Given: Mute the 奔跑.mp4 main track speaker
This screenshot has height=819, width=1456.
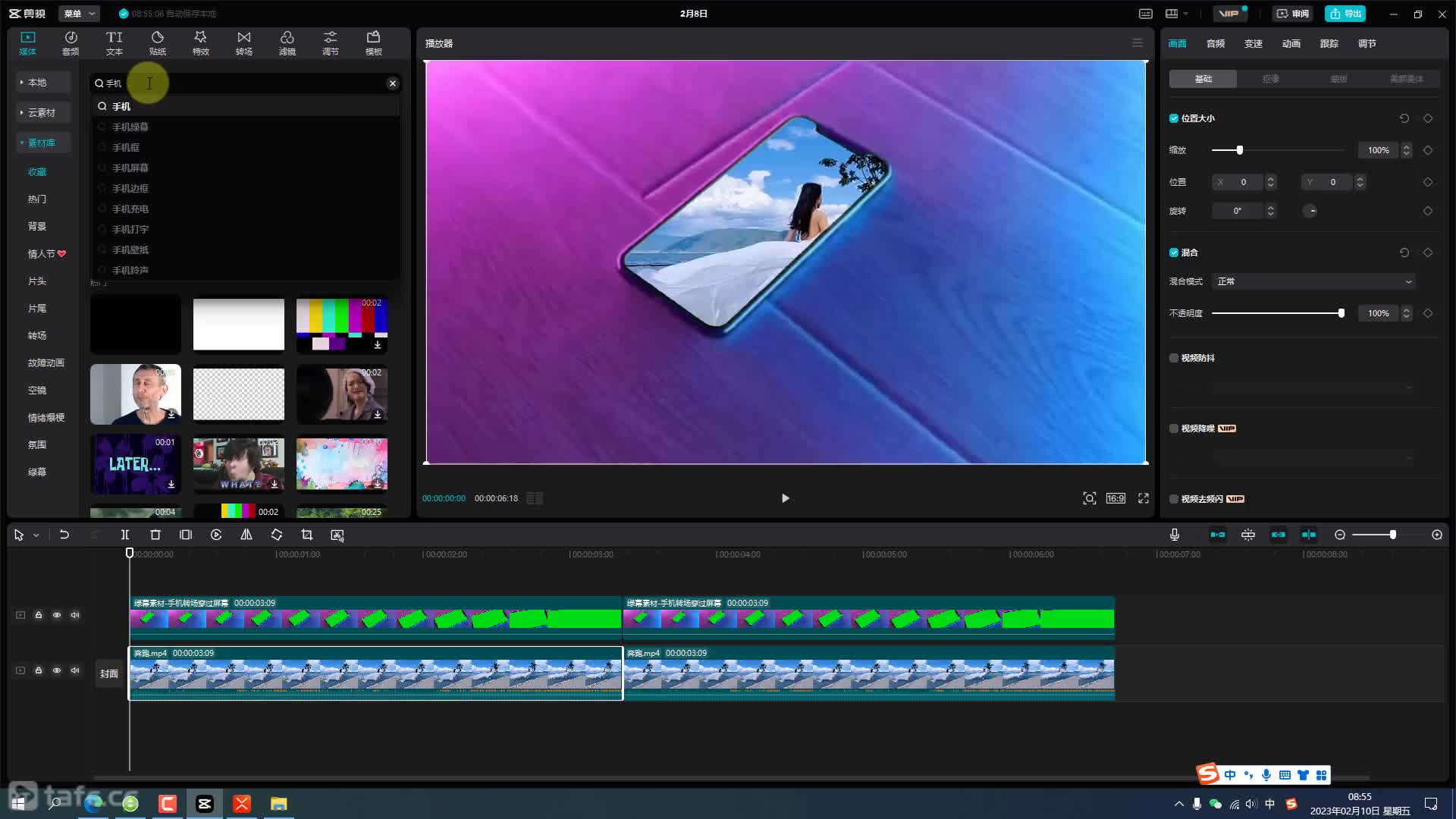Looking at the screenshot, I should (x=75, y=670).
